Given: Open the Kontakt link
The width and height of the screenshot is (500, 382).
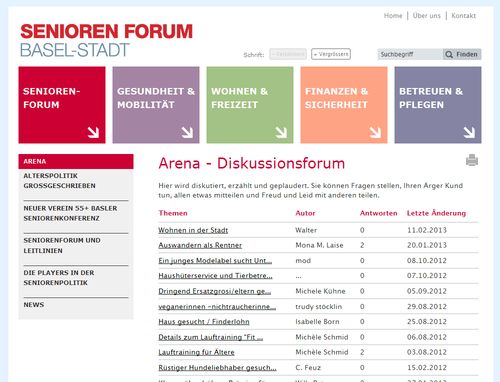Looking at the screenshot, I should [464, 16].
